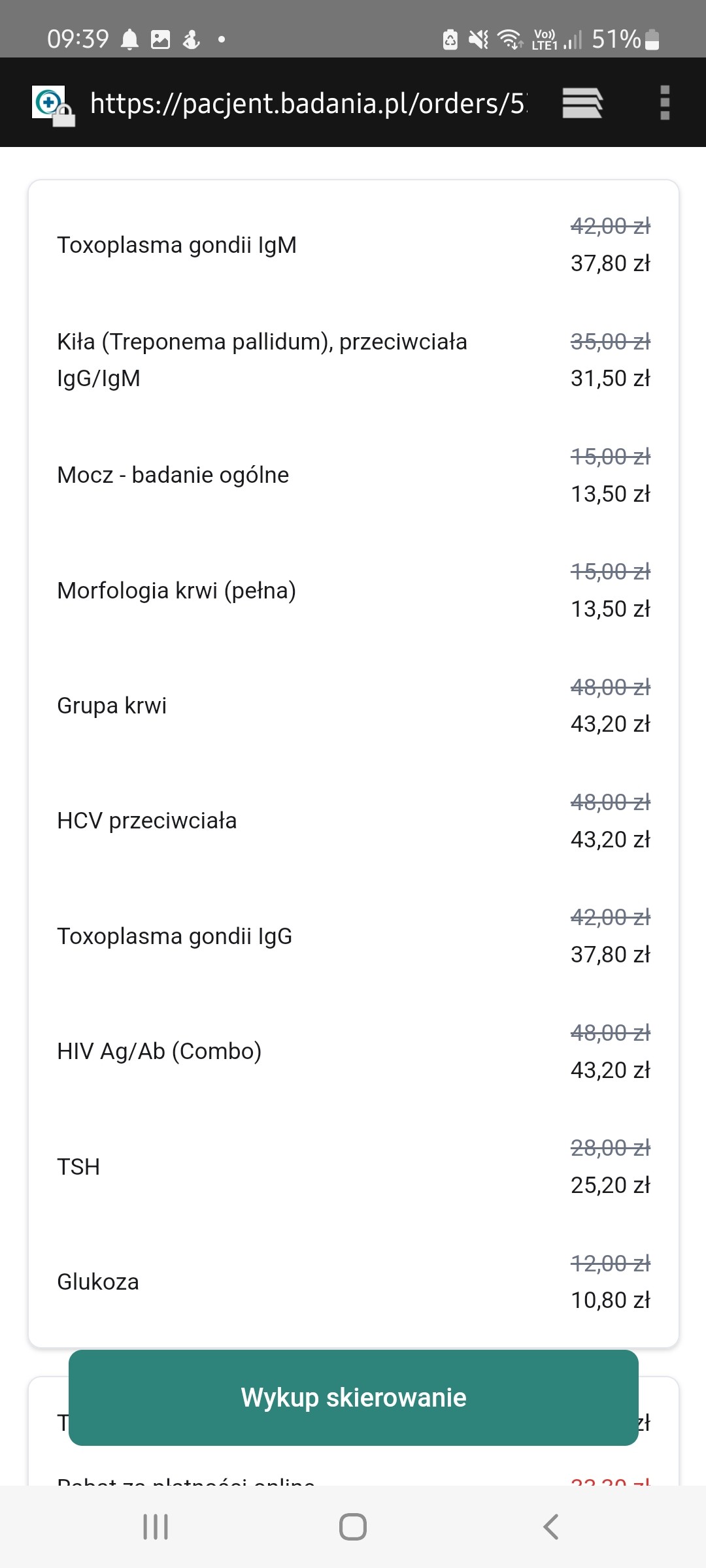Tap the notification bell in status bar
The width and height of the screenshot is (706, 1568).
[x=130, y=40]
